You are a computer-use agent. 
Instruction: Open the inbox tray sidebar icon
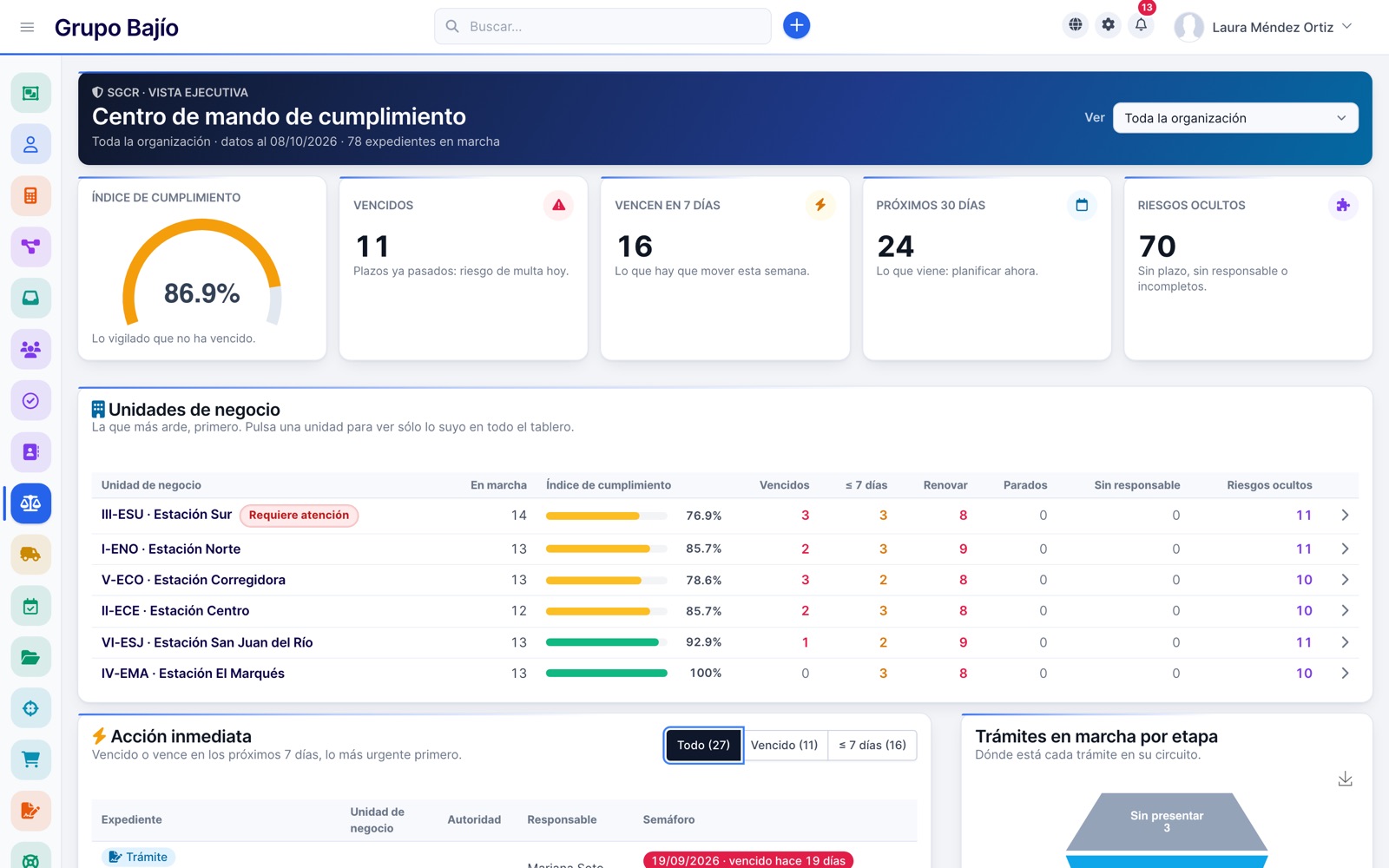pyautogui.click(x=30, y=298)
